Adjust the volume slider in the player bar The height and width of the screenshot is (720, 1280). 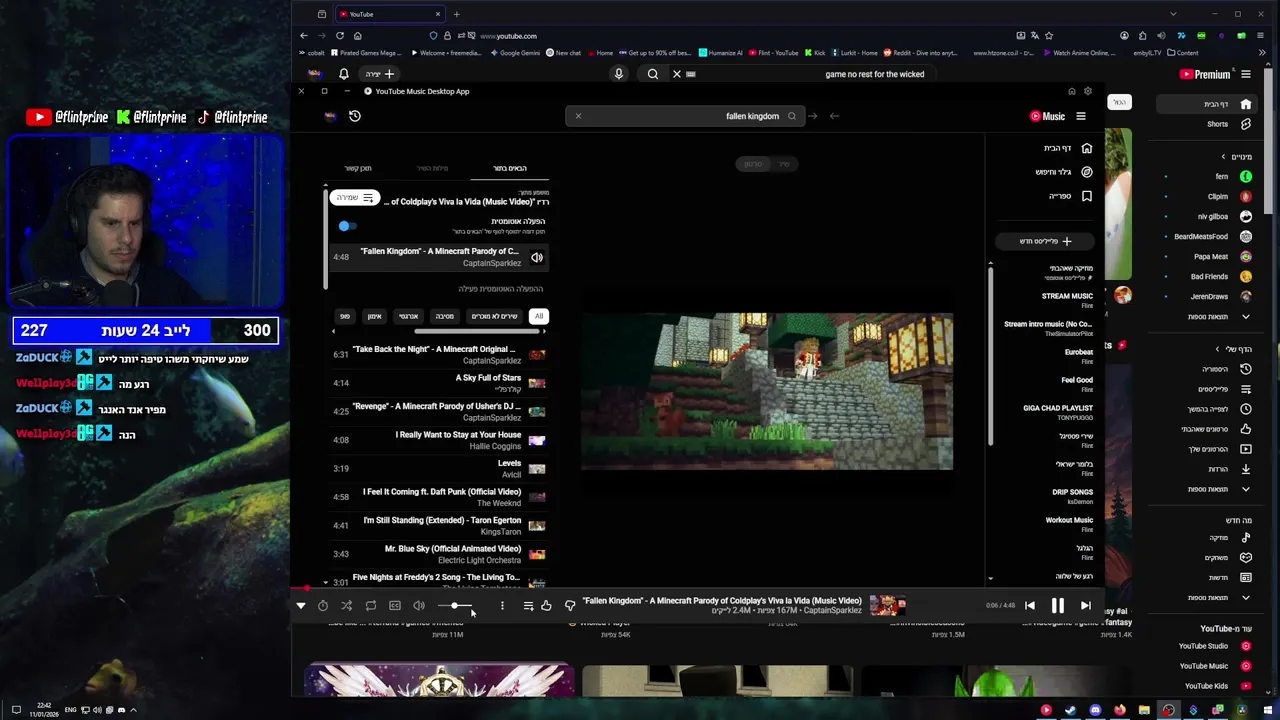click(x=456, y=605)
